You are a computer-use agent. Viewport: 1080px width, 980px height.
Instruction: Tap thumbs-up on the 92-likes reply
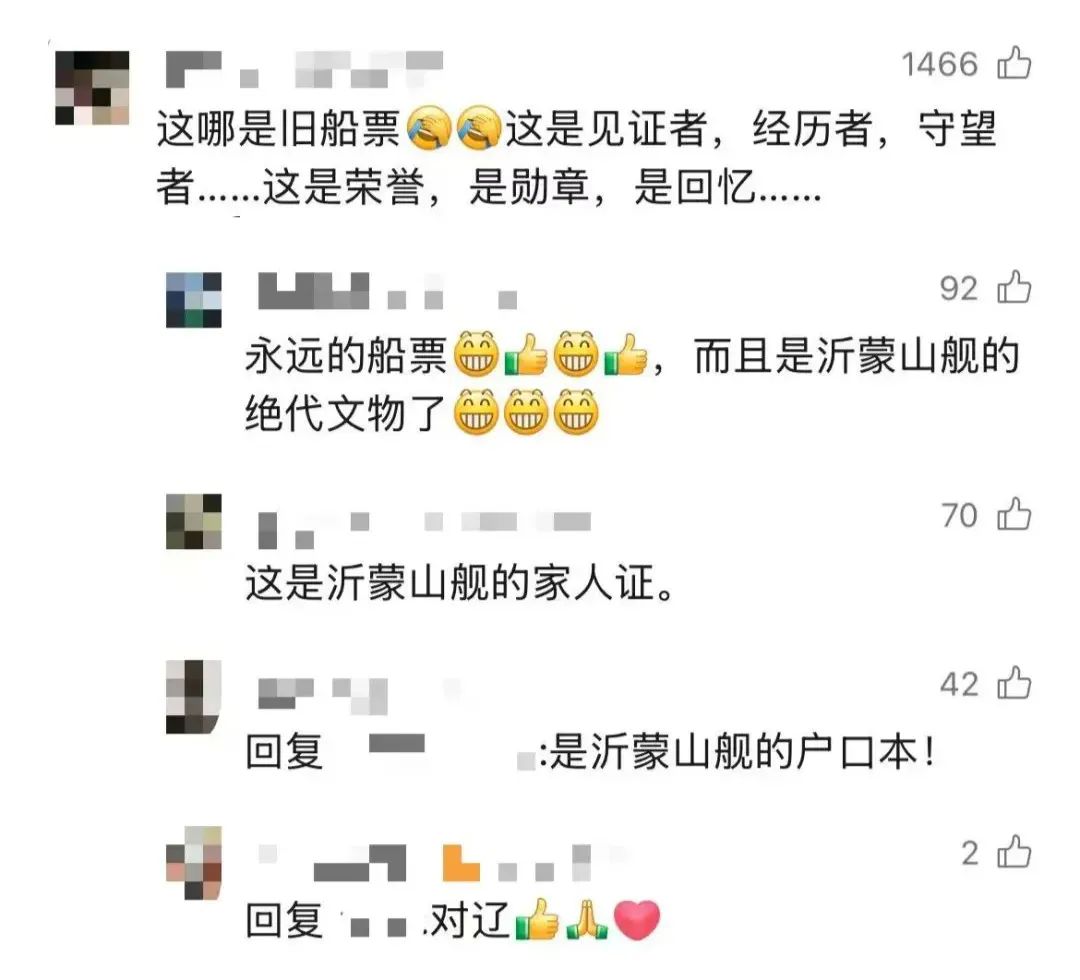(1014, 286)
